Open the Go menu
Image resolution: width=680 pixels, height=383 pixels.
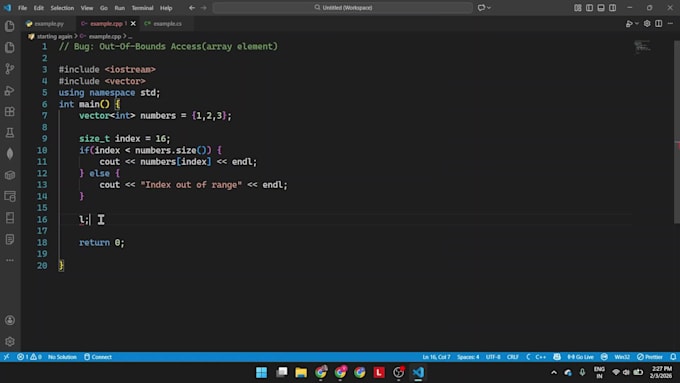104,8
